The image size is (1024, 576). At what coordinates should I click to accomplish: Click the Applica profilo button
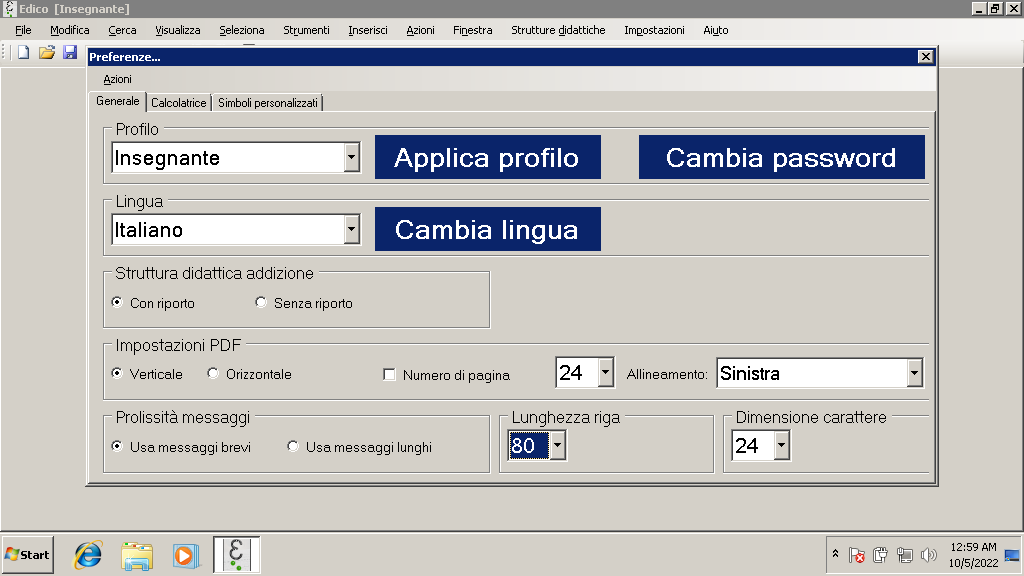pyautogui.click(x=488, y=157)
